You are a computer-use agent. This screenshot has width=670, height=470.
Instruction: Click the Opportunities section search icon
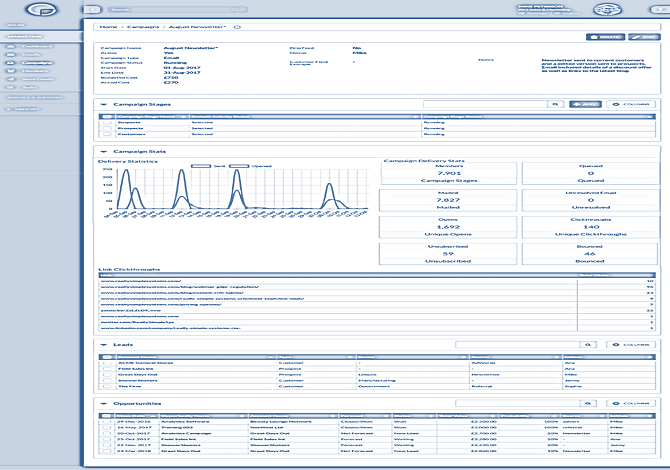(x=588, y=404)
